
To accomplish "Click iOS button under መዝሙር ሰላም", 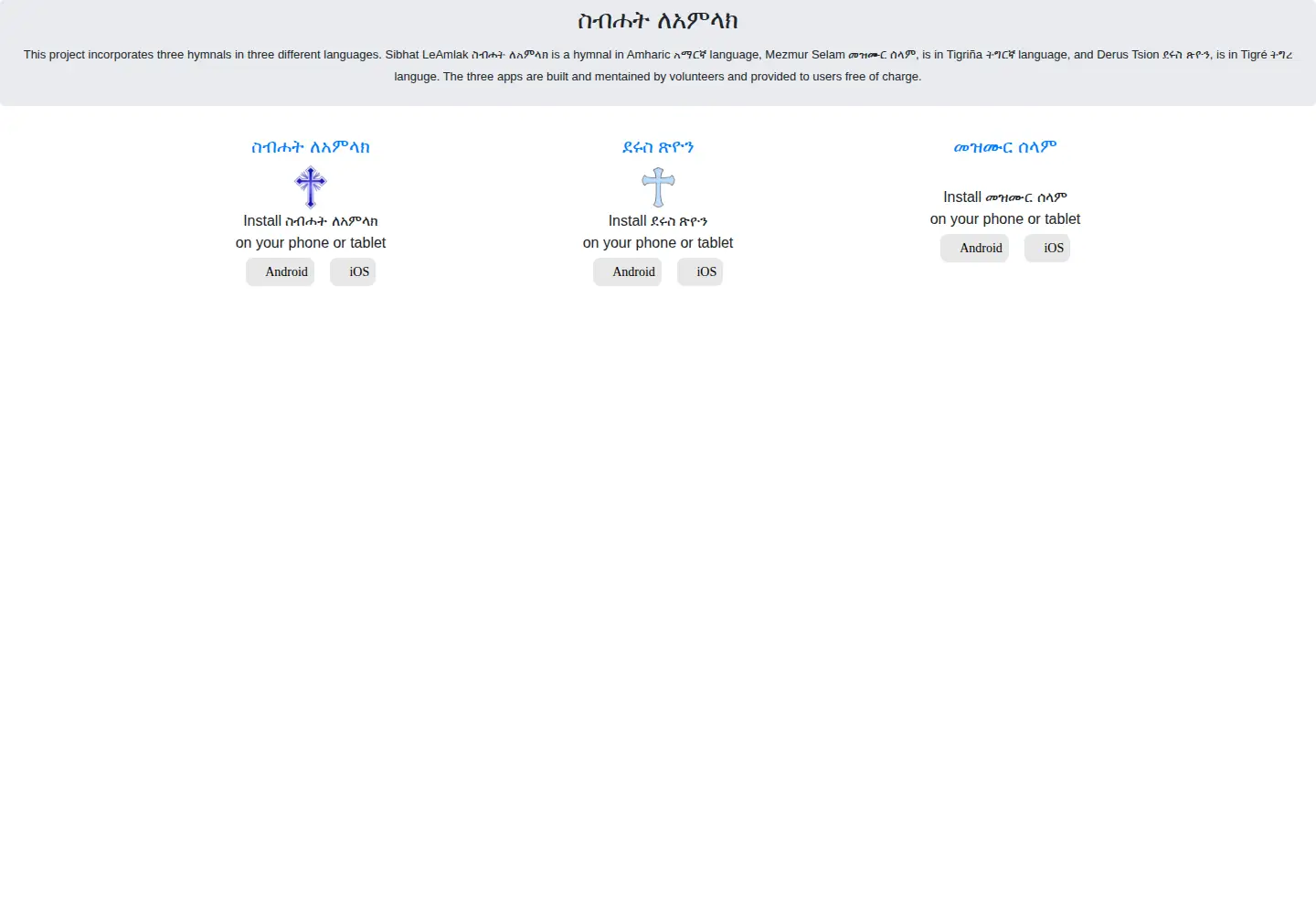I will click(x=1047, y=248).
